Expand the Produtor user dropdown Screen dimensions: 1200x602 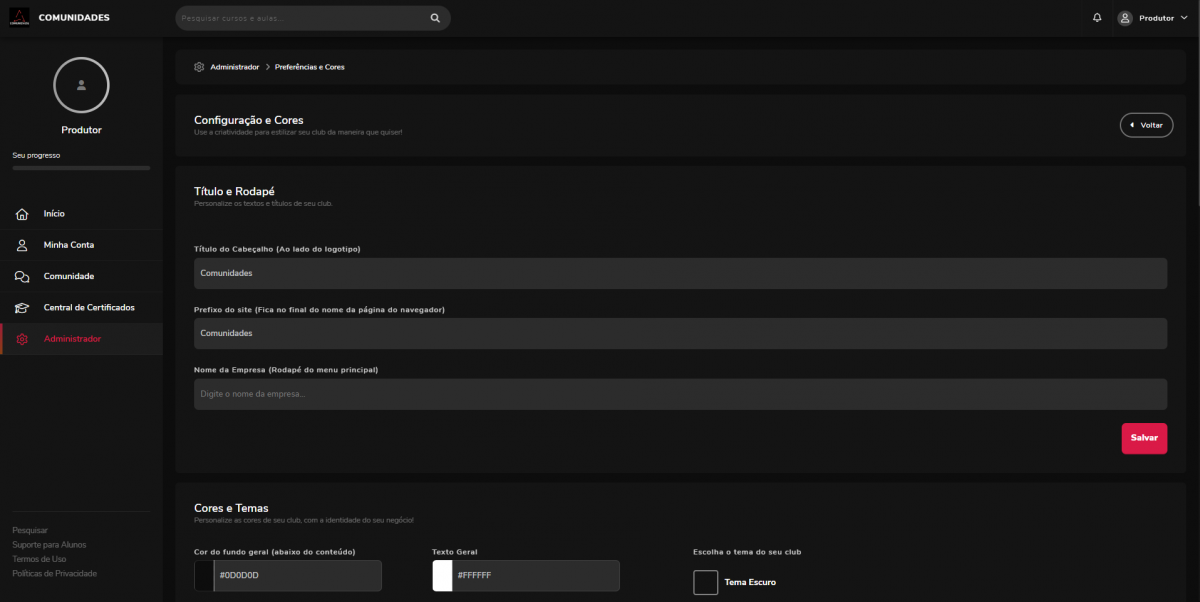(x=1153, y=18)
